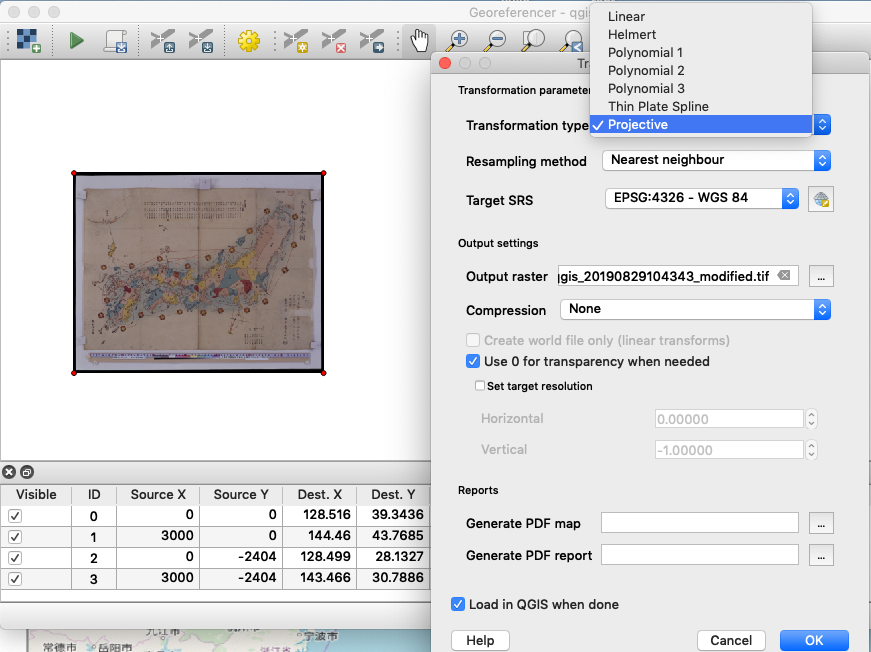This screenshot has width=871, height=652.
Task: Click the ID column header
Action: pos(94,494)
